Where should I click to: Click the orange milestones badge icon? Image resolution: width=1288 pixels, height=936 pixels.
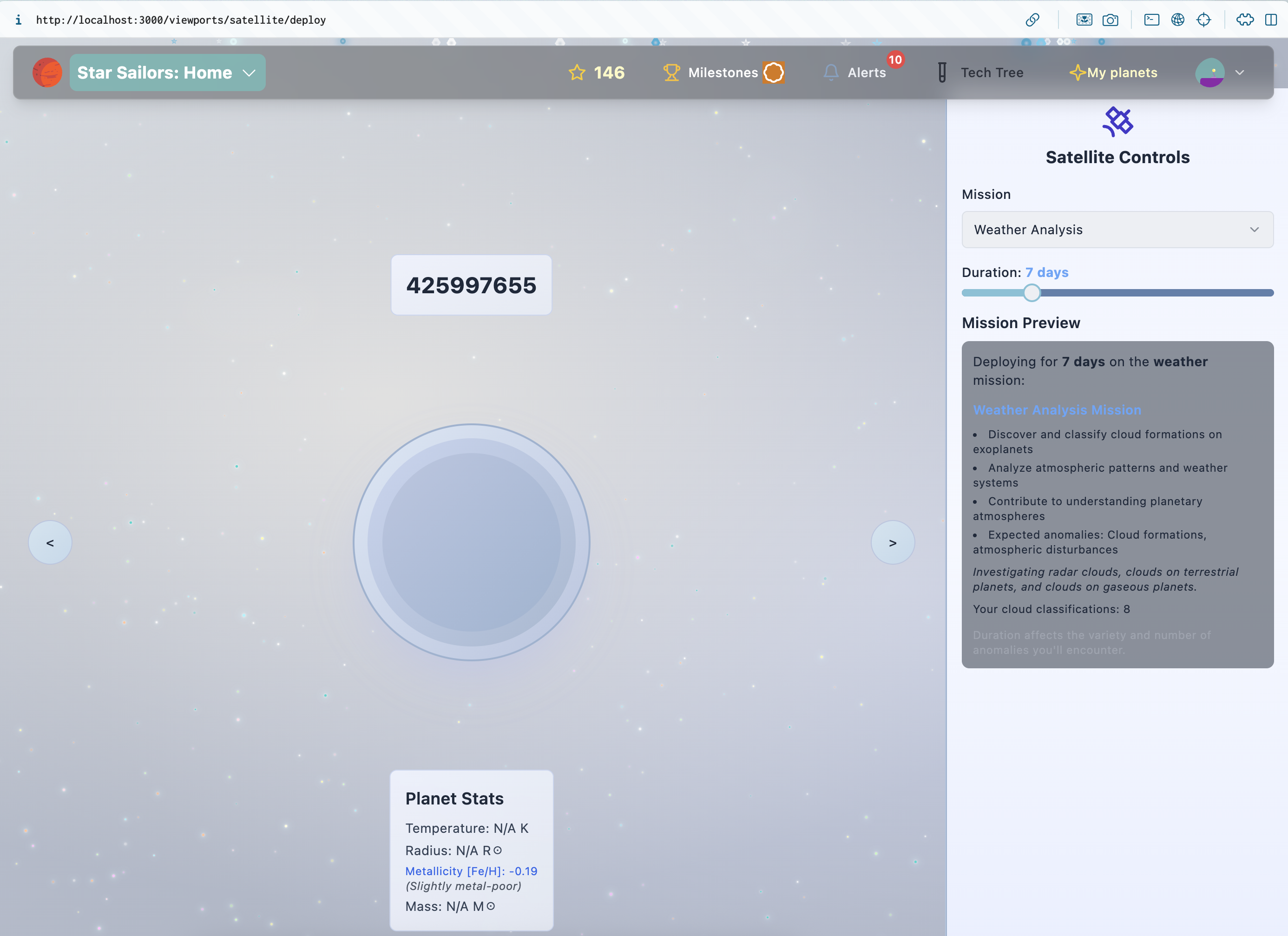774,73
